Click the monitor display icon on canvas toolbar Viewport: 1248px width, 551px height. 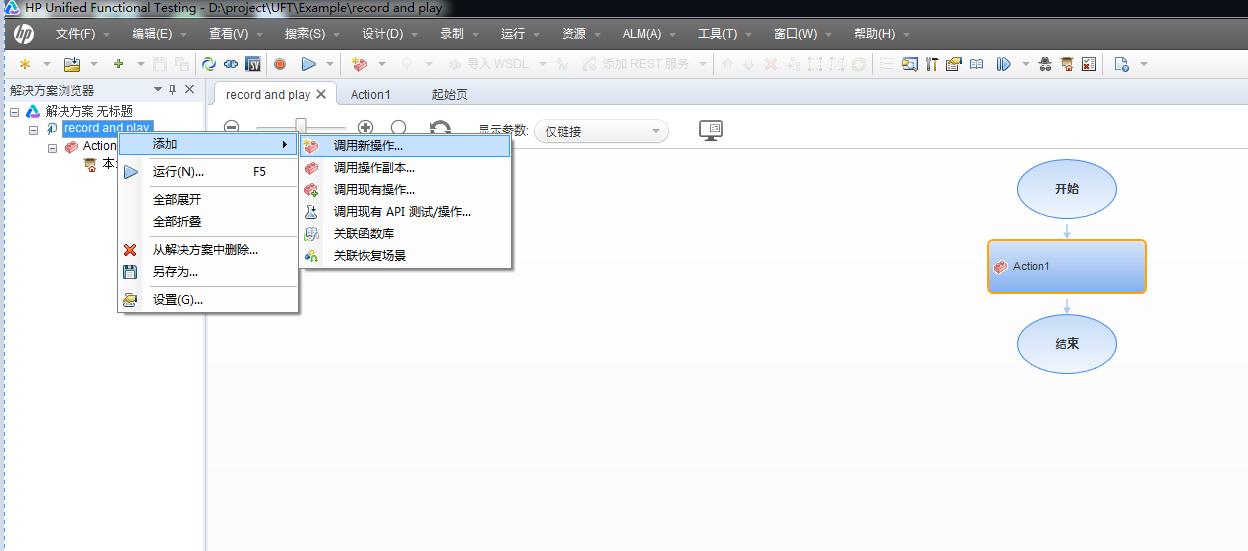711,130
